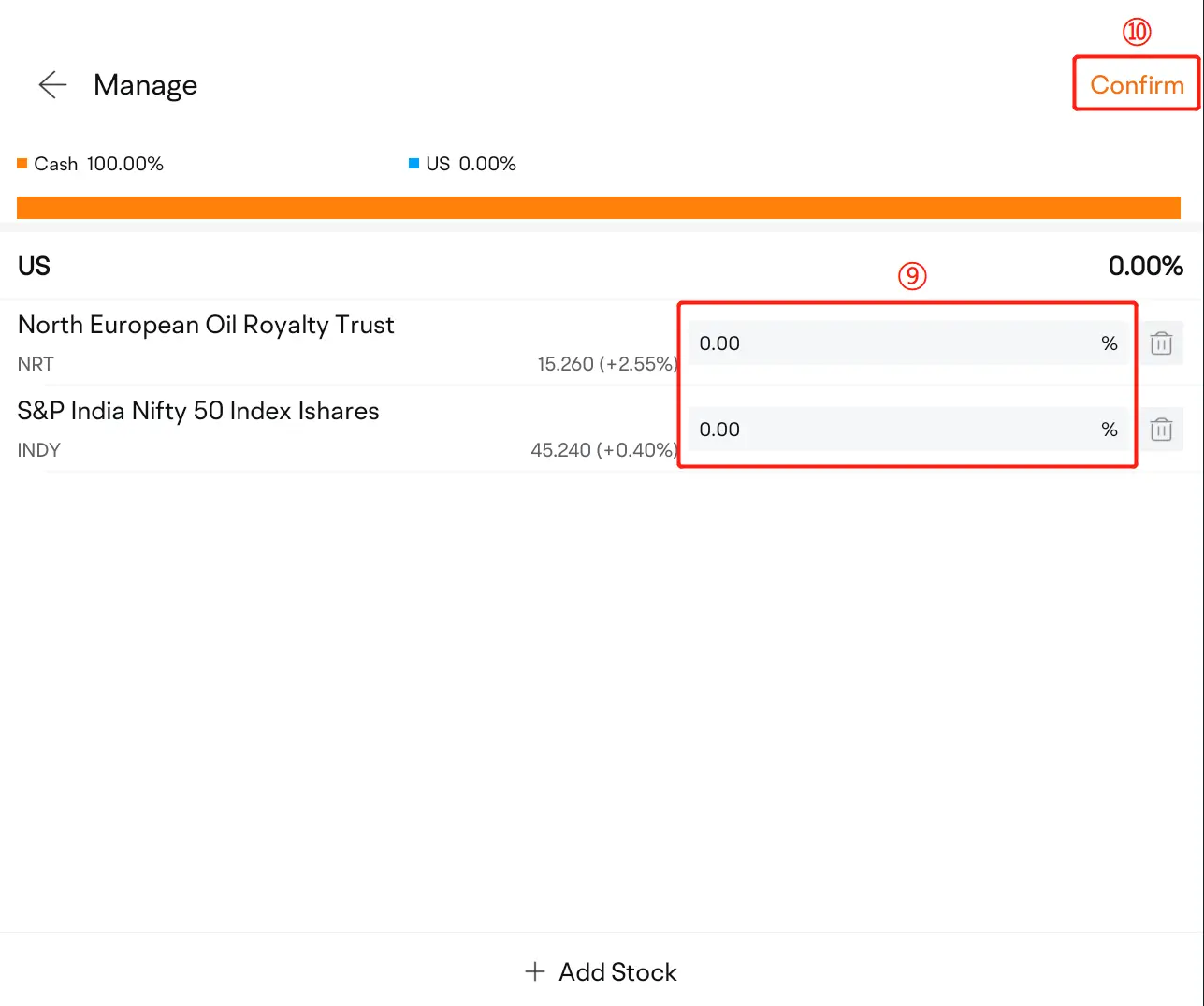
Task: Click the US section heading
Action: pyautogui.click(x=34, y=267)
